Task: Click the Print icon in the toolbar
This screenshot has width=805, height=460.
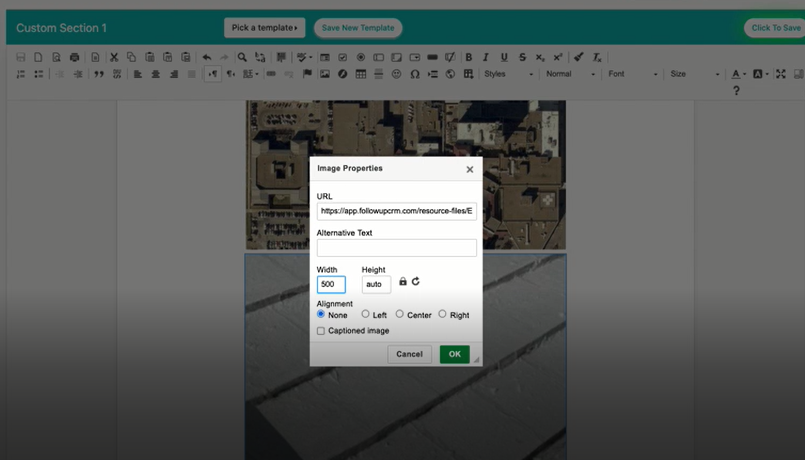Action: click(74, 57)
